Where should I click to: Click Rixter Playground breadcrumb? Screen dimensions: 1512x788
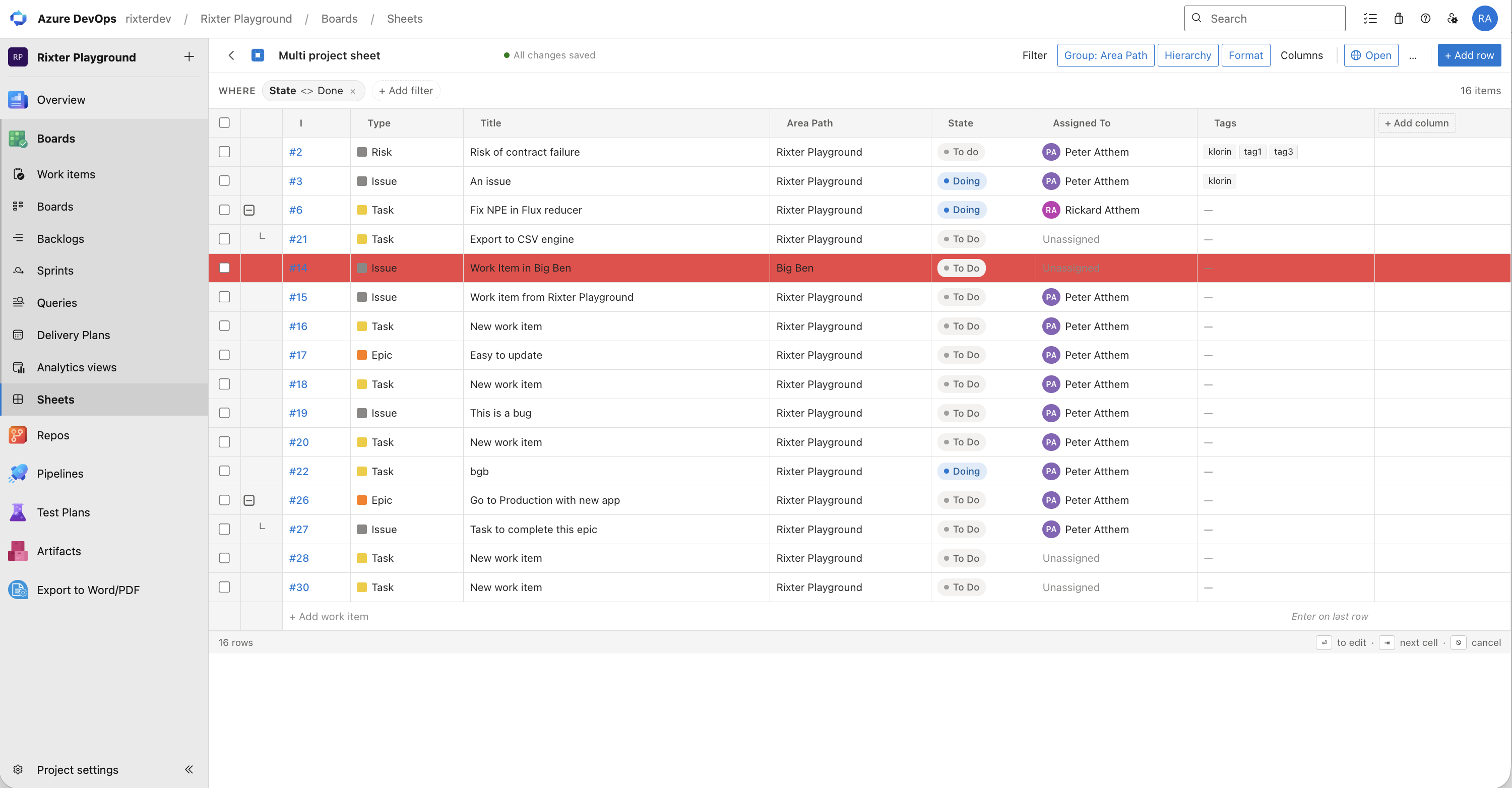(x=246, y=19)
